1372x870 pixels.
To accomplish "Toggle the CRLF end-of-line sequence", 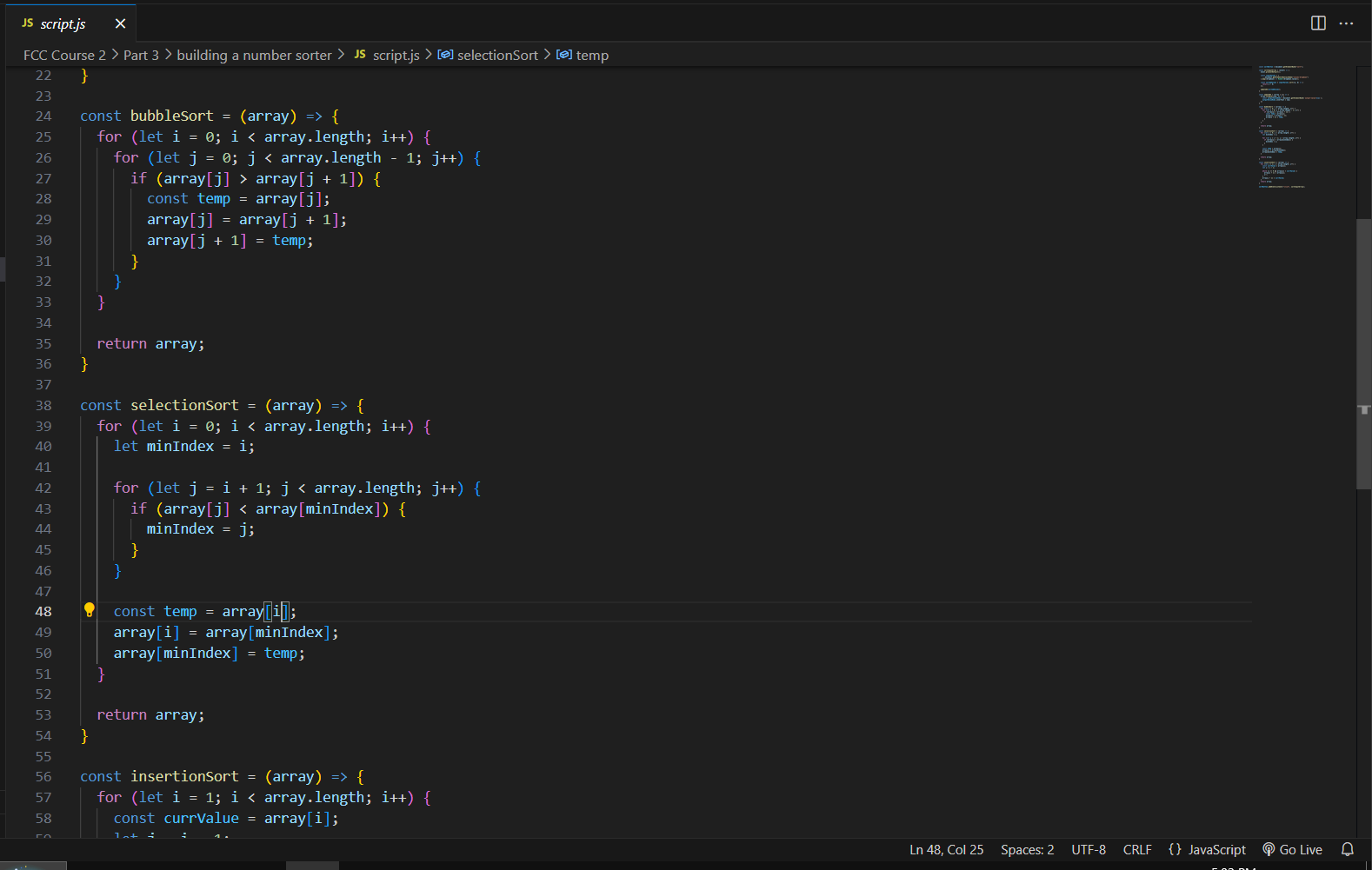I will (1137, 849).
